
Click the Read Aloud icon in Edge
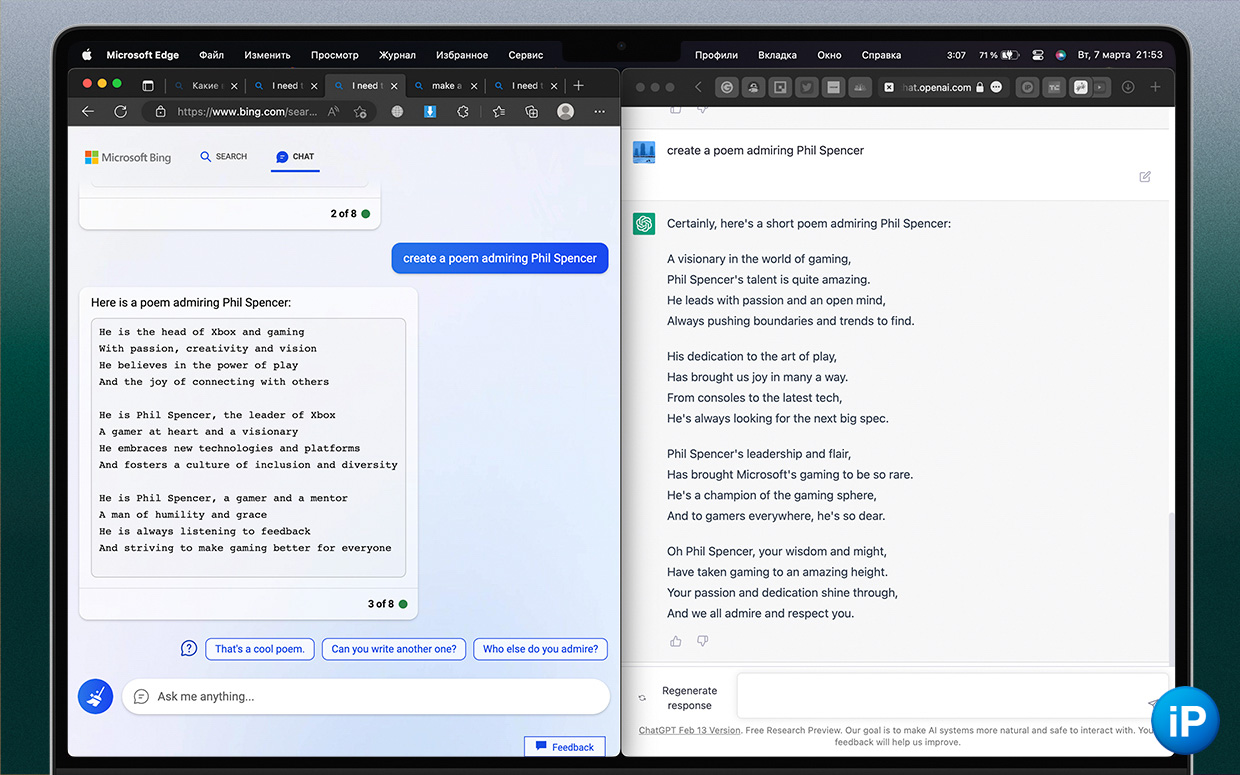pos(333,112)
